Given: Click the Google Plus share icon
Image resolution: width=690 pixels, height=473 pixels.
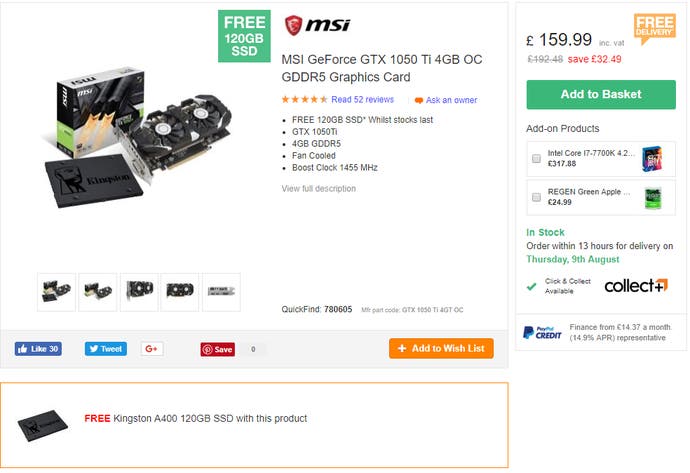Looking at the screenshot, I should [x=152, y=349].
